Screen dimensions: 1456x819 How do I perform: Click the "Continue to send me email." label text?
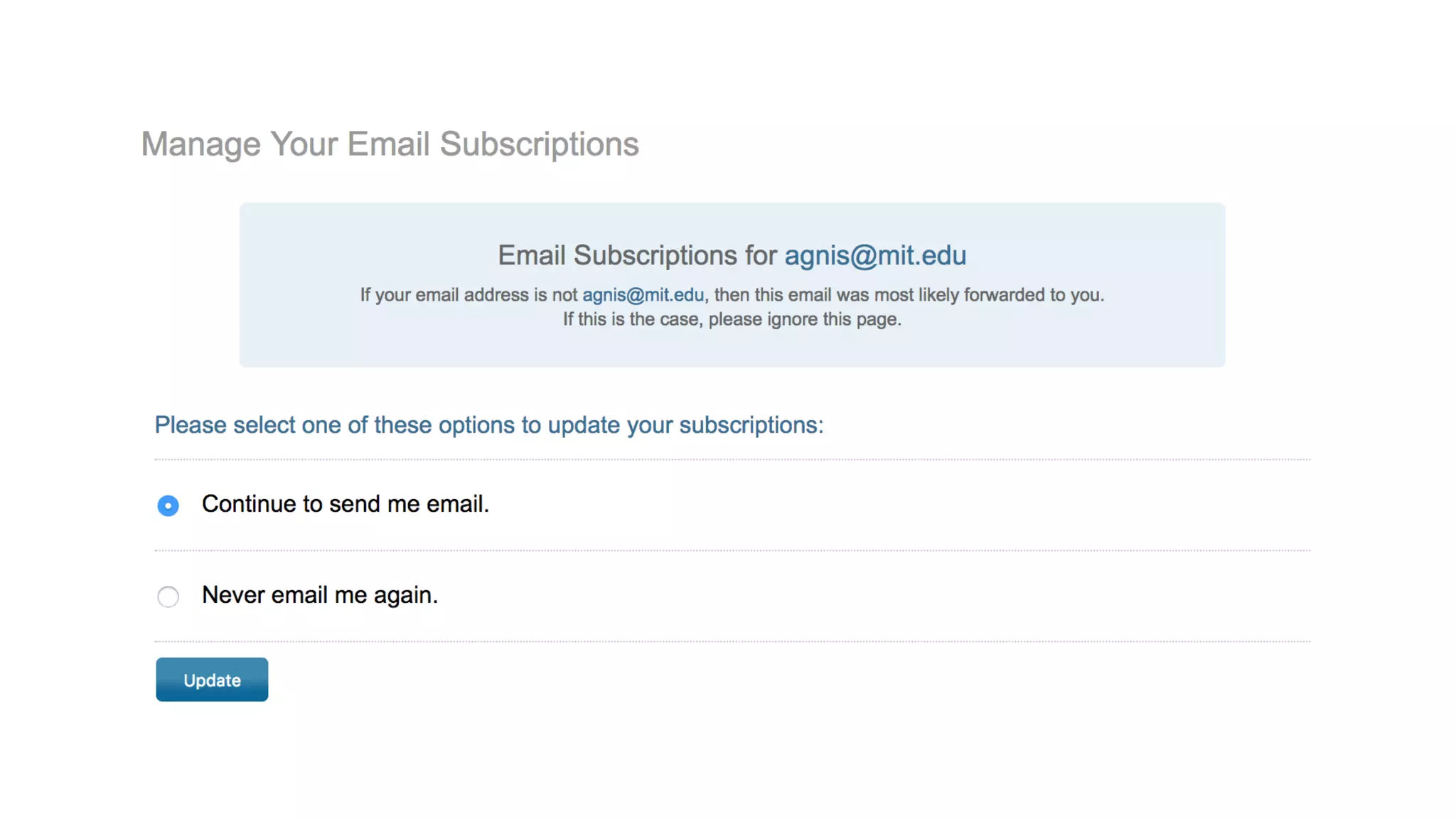click(346, 504)
